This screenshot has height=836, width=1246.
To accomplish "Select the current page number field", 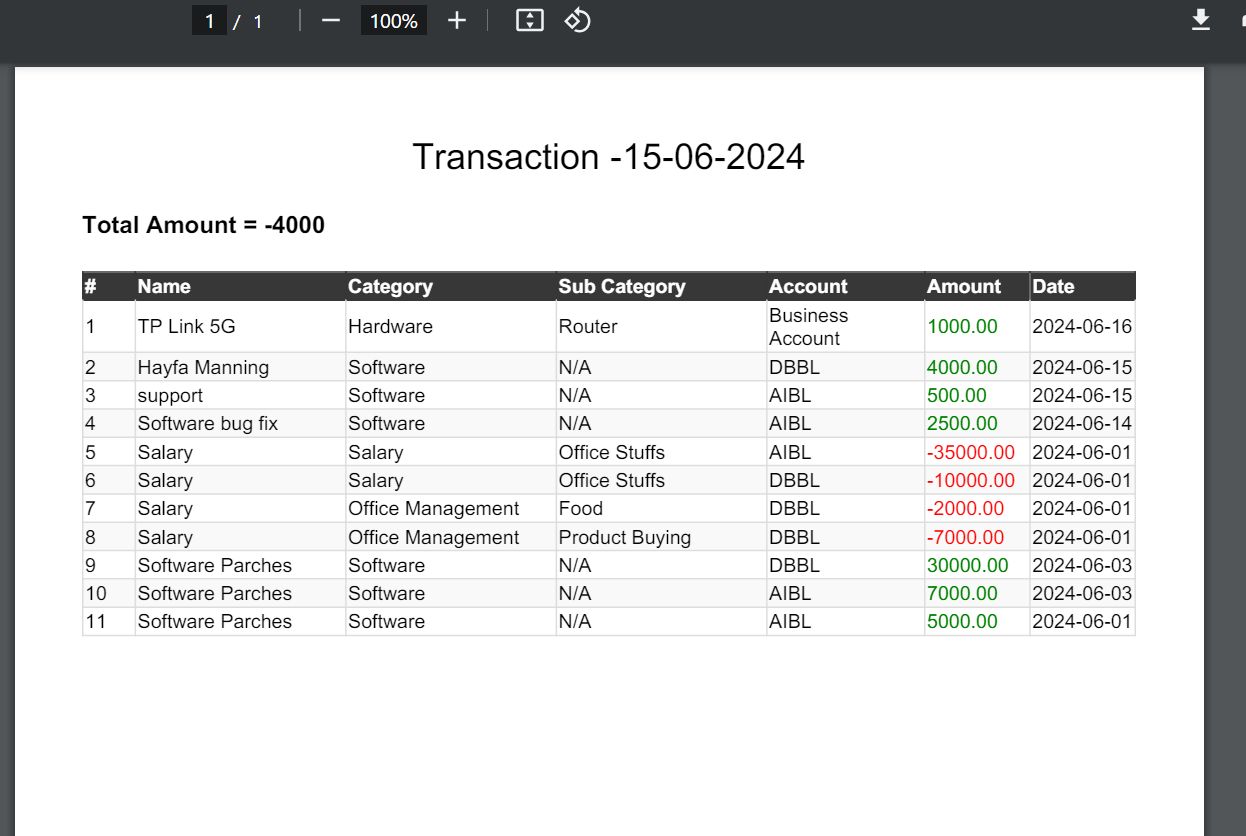I will click(x=209, y=21).
